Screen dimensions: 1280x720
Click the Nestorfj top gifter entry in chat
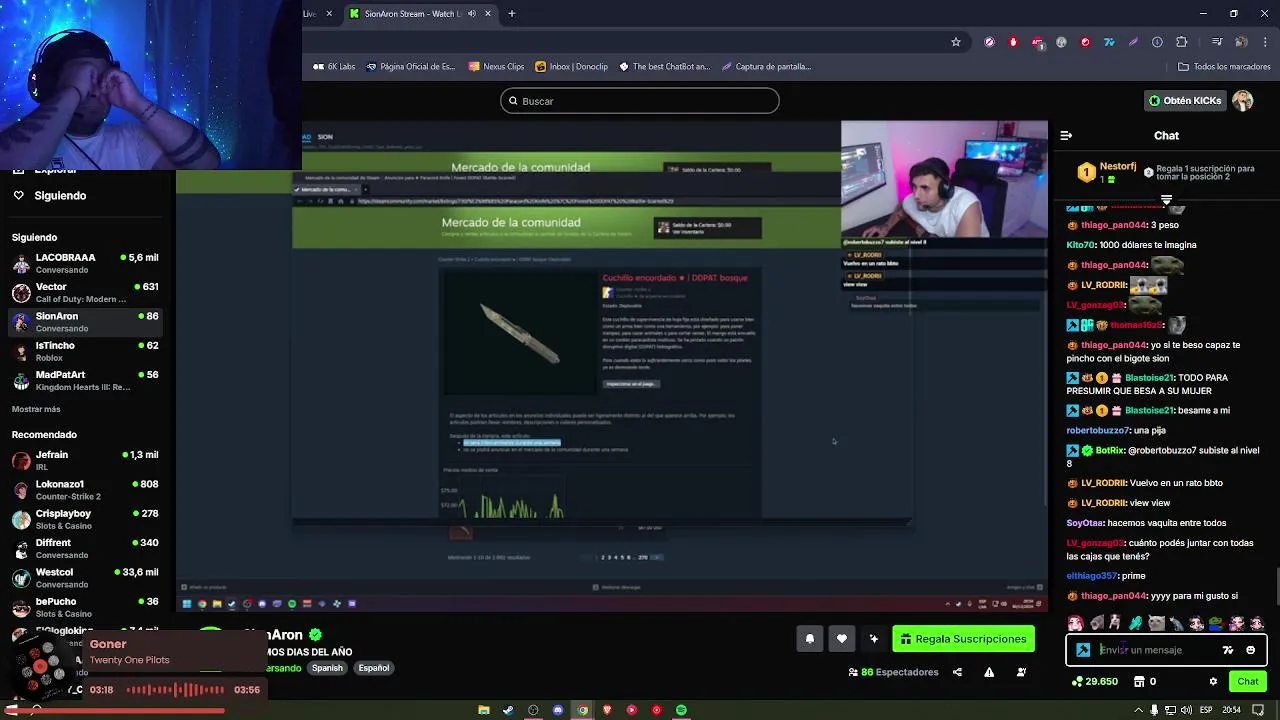coord(1107,172)
